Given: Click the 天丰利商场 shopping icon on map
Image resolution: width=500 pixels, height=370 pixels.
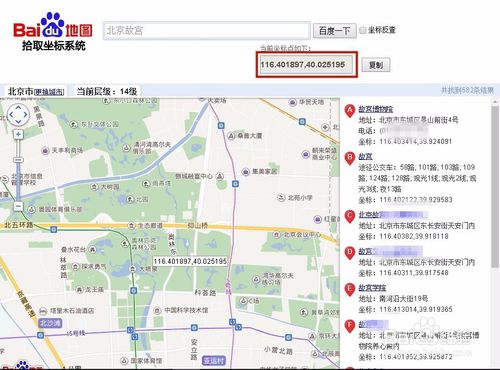Looking at the screenshot, I should pos(45,151).
